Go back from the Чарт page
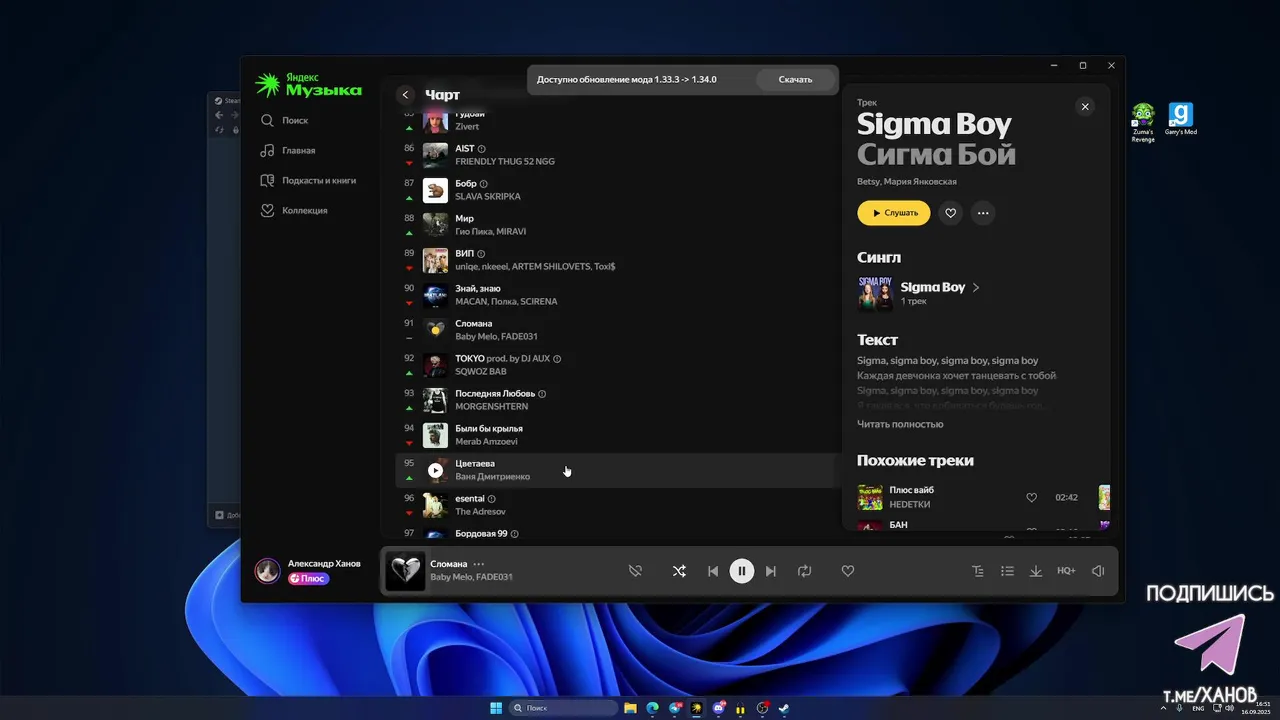 tap(405, 95)
